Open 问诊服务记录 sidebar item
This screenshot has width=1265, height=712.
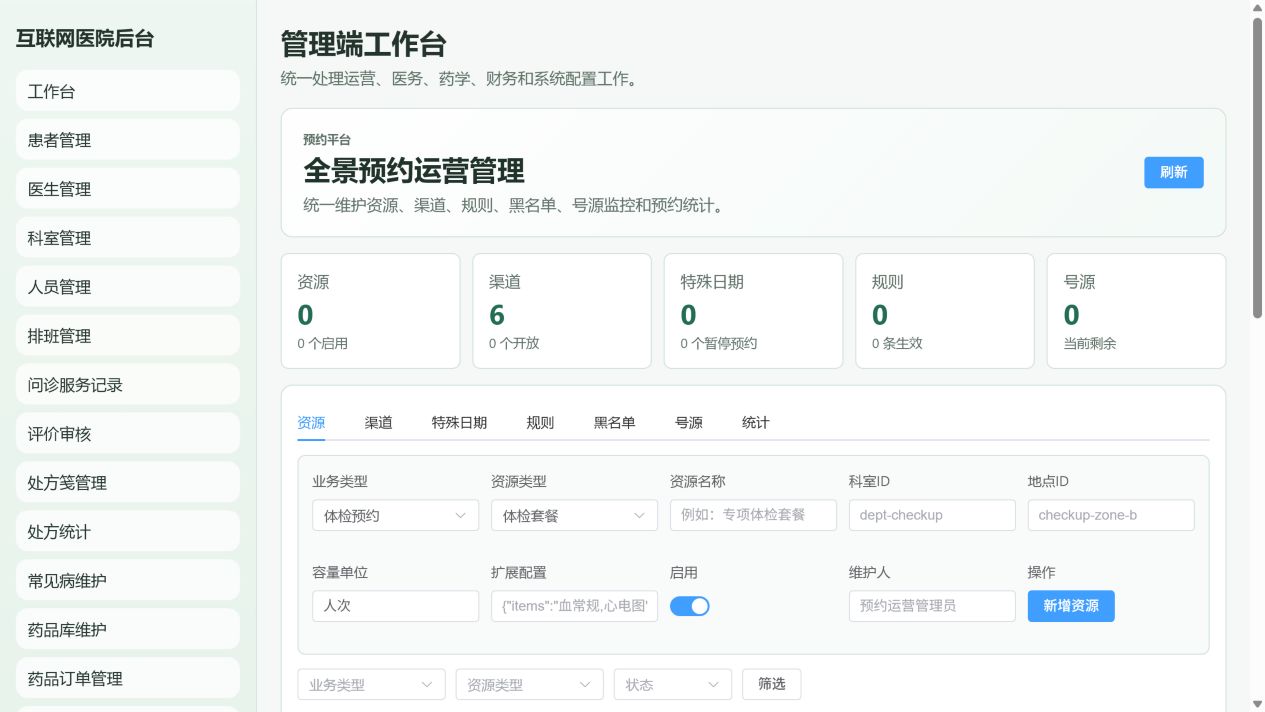coord(128,385)
